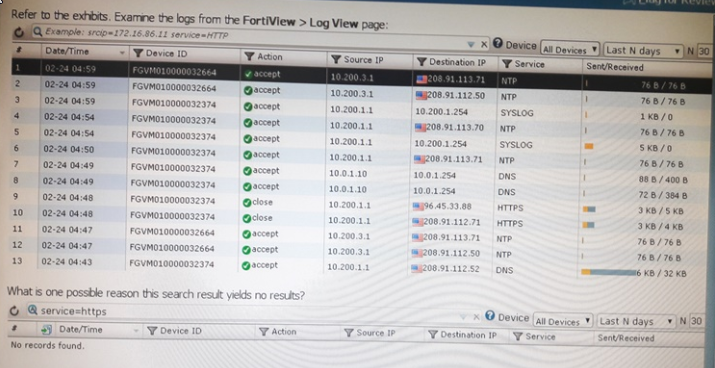Filter lower table by Source IP column
The width and height of the screenshot is (715, 368).
click(x=349, y=333)
